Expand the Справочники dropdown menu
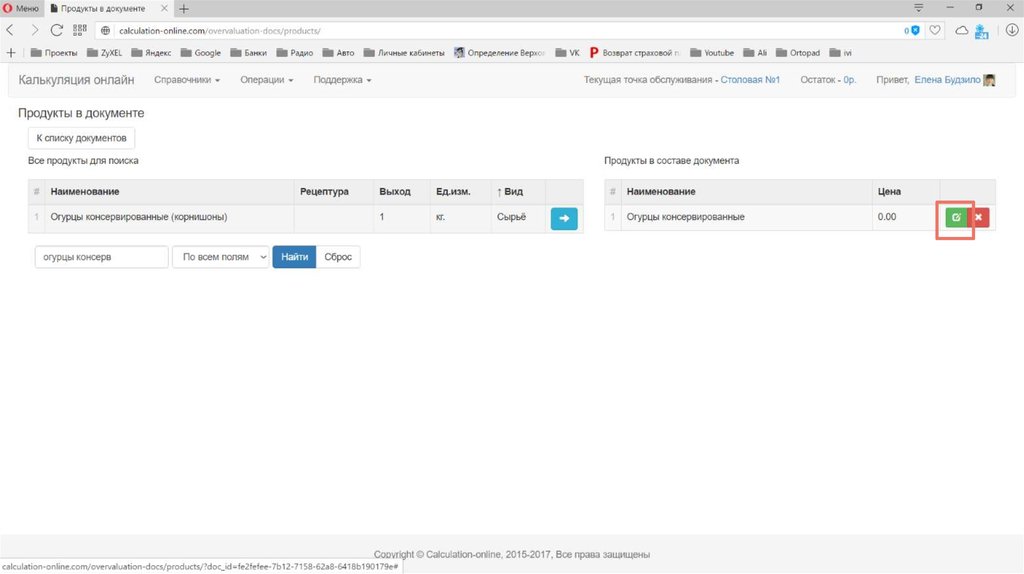 [x=186, y=80]
